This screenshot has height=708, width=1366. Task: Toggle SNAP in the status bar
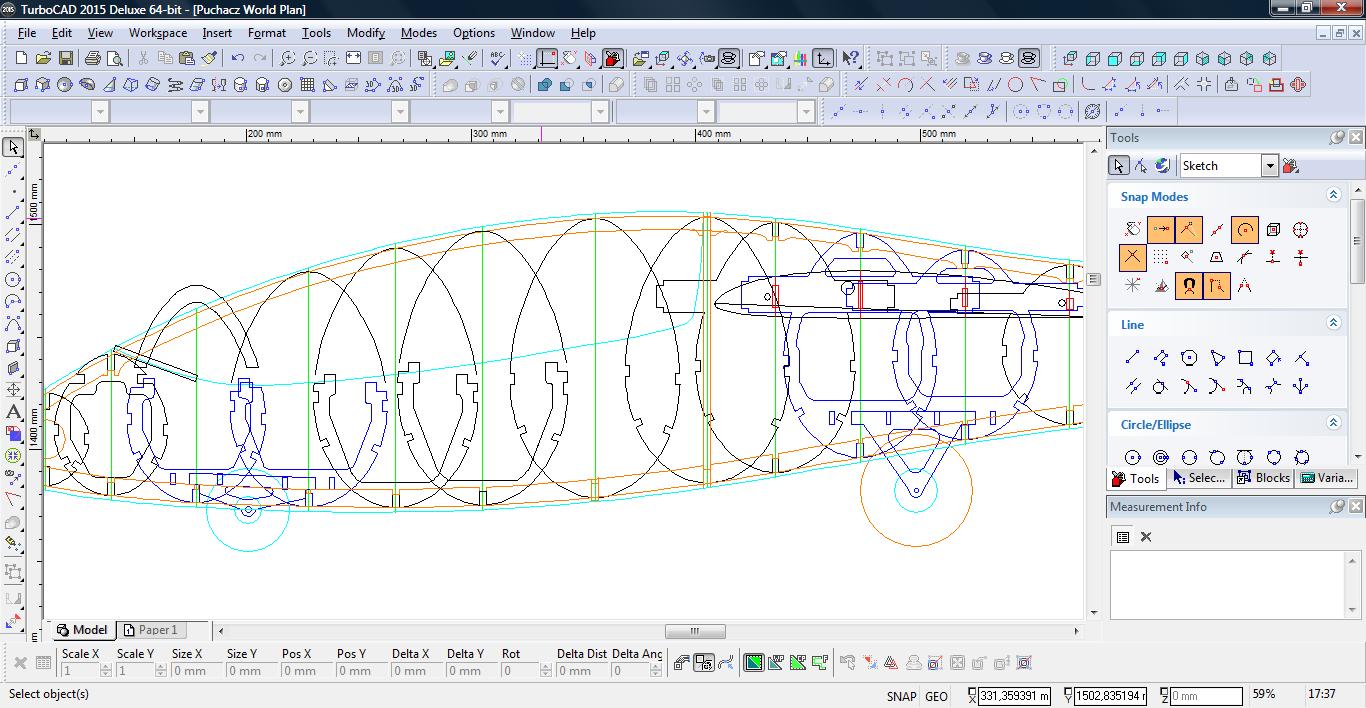pyautogui.click(x=900, y=696)
